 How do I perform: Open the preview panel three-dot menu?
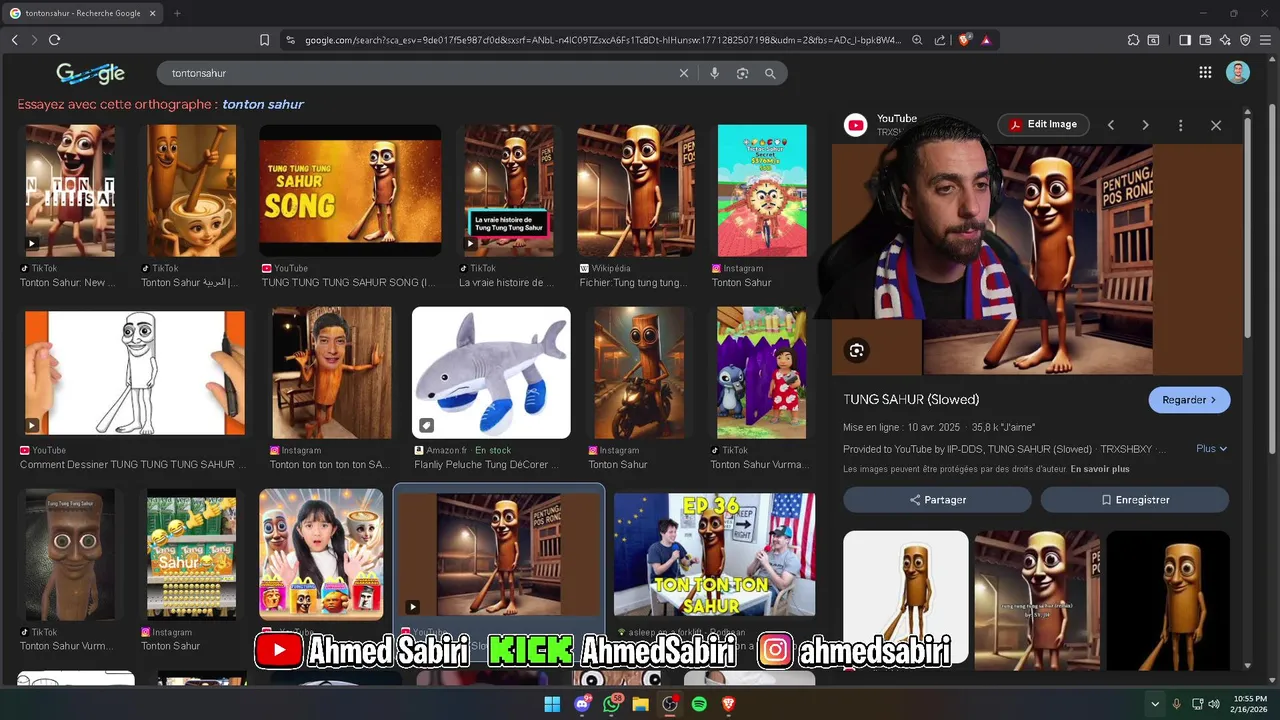pos(1180,125)
